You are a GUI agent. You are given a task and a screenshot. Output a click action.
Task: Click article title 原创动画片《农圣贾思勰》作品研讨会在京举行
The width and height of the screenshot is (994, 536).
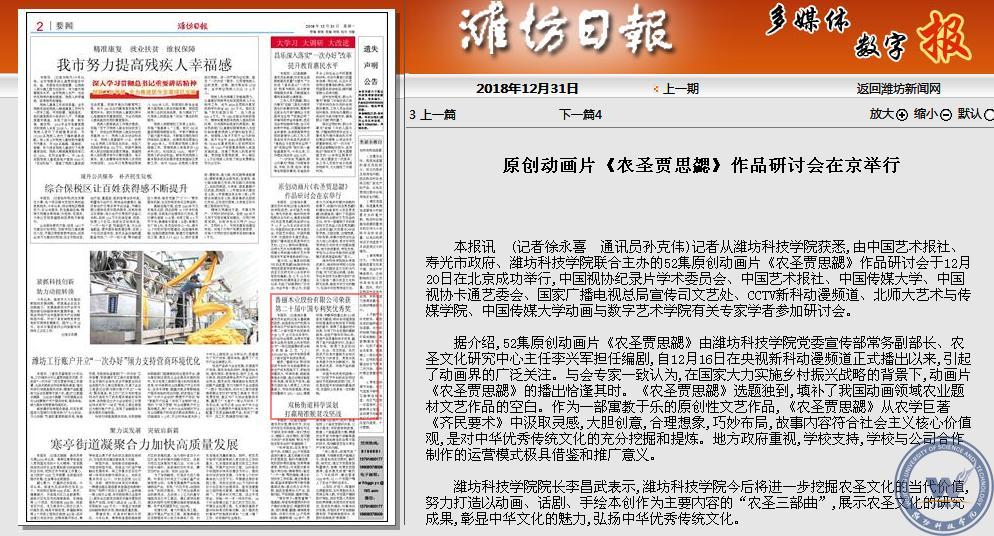click(700, 165)
